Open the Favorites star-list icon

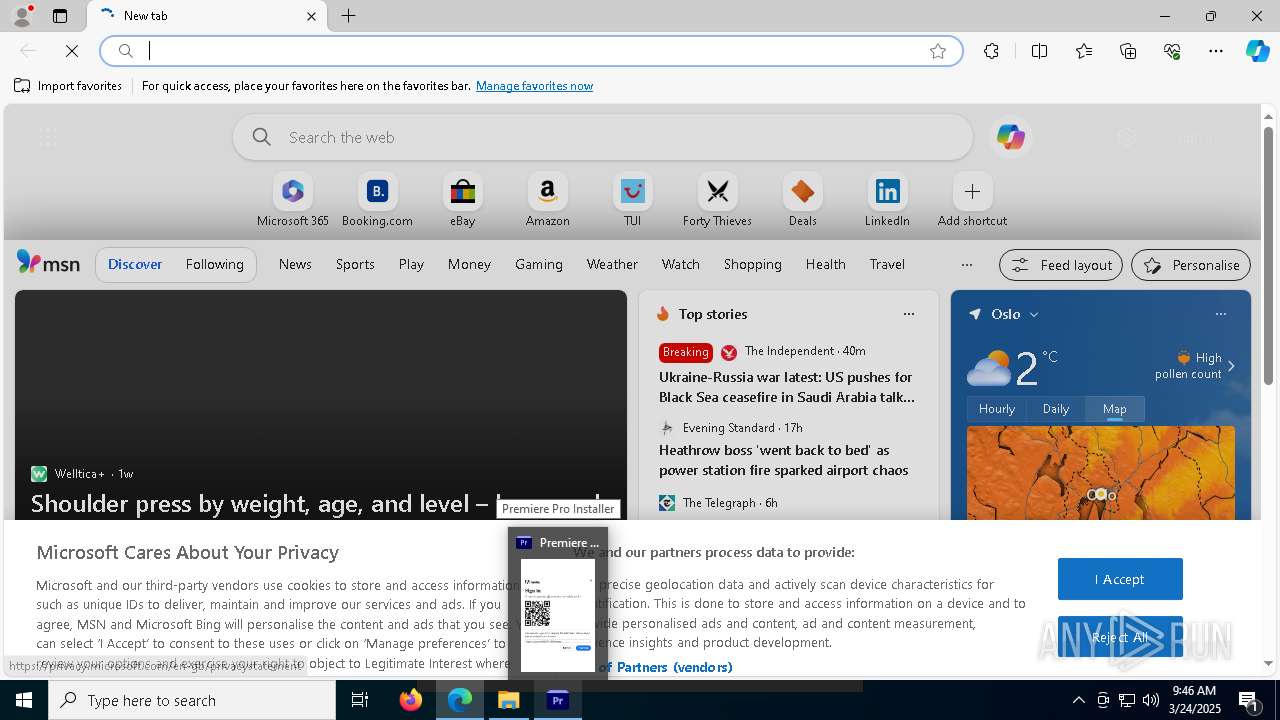(1084, 51)
